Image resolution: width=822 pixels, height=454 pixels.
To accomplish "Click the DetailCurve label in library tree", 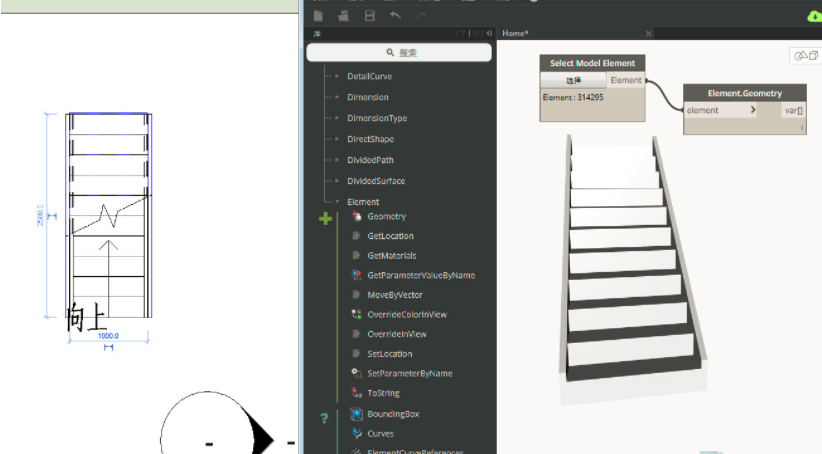I will click(x=370, y=76).
